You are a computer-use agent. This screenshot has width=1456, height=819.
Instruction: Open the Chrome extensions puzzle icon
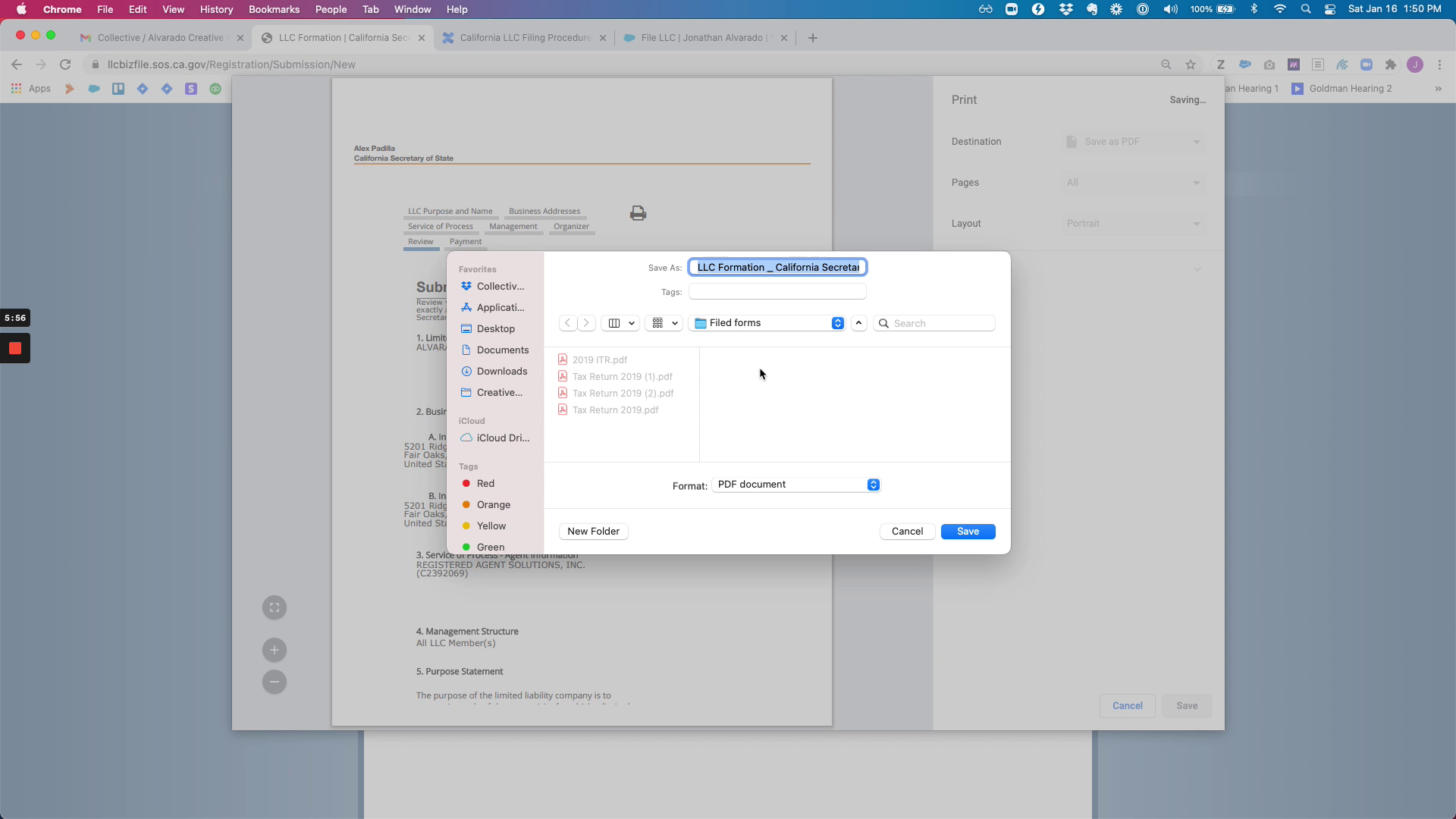[x=1390, y=64]
